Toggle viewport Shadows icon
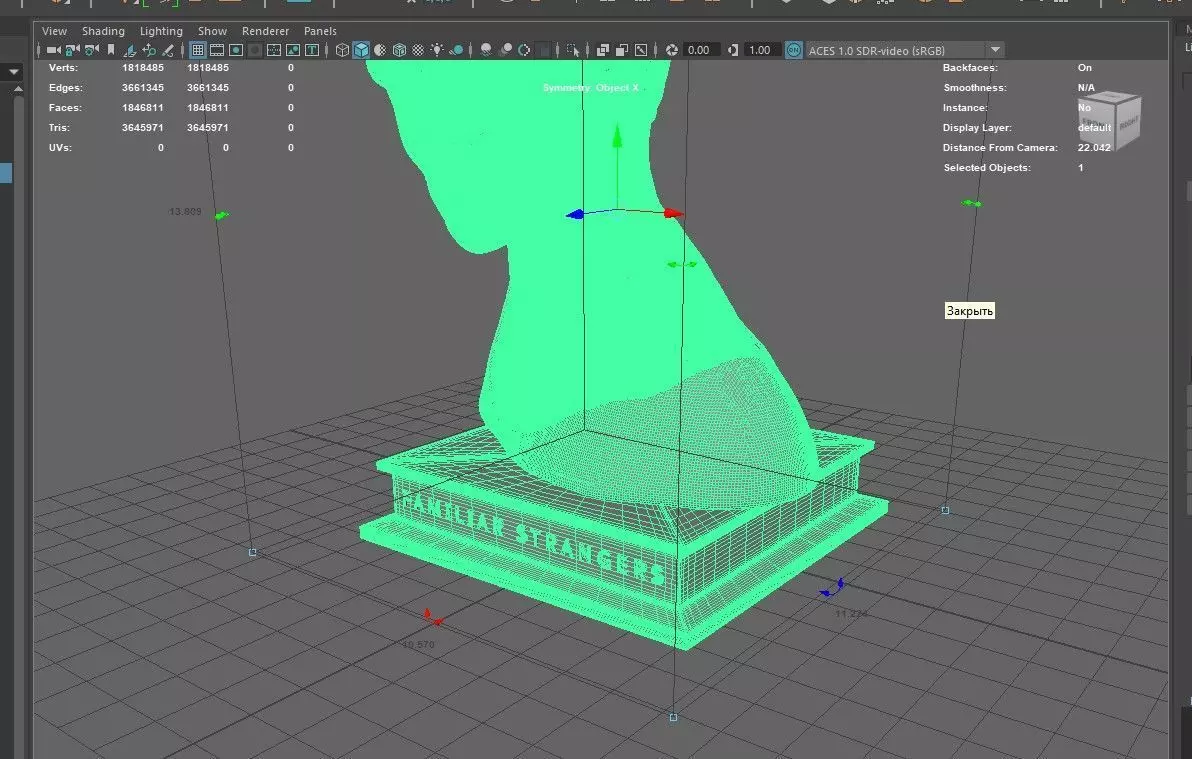Screen dimensions: 1192x759 pyautogui.click(x=456, y=50)
